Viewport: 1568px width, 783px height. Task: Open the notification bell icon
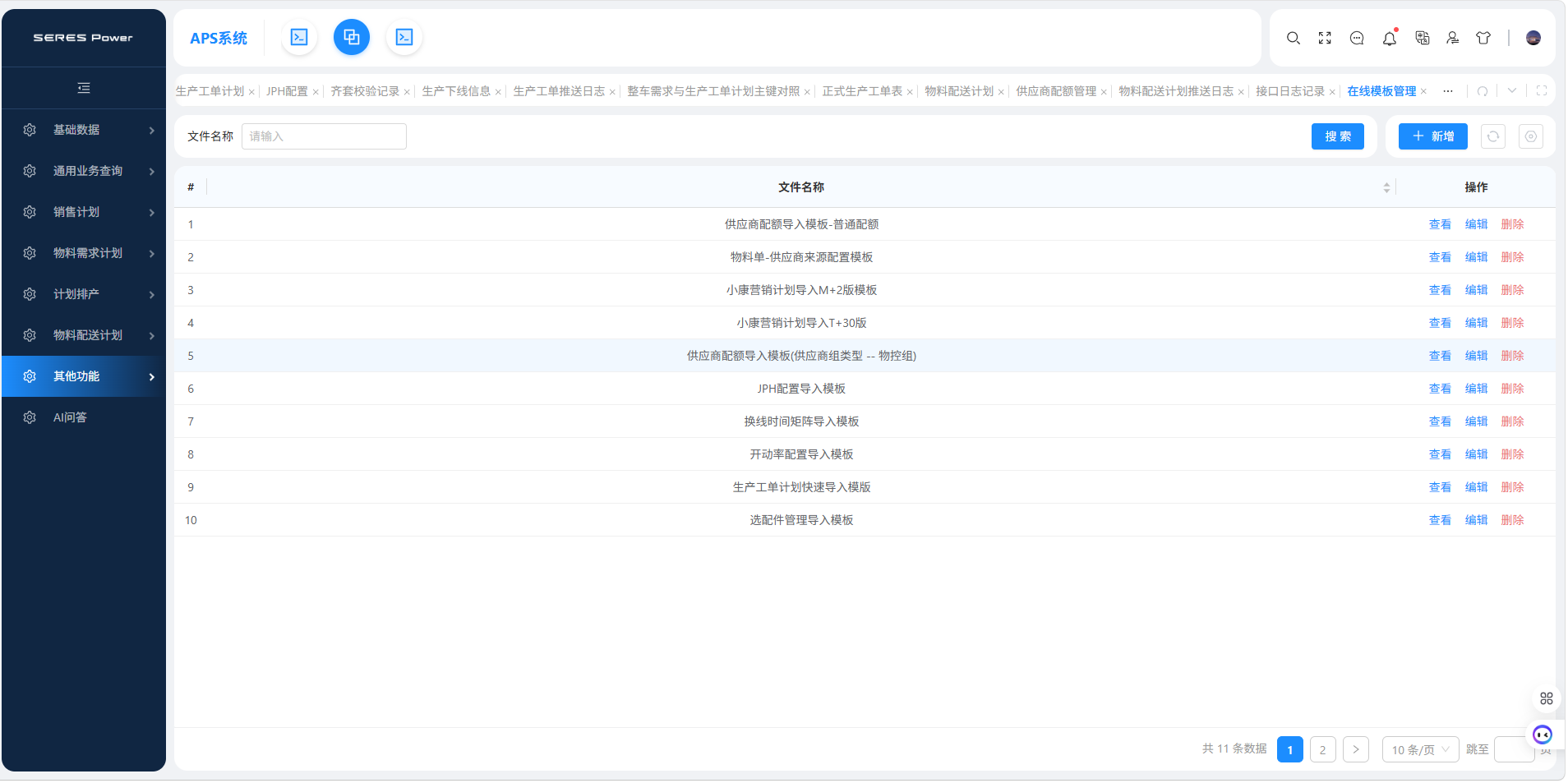pos(1390,38)
